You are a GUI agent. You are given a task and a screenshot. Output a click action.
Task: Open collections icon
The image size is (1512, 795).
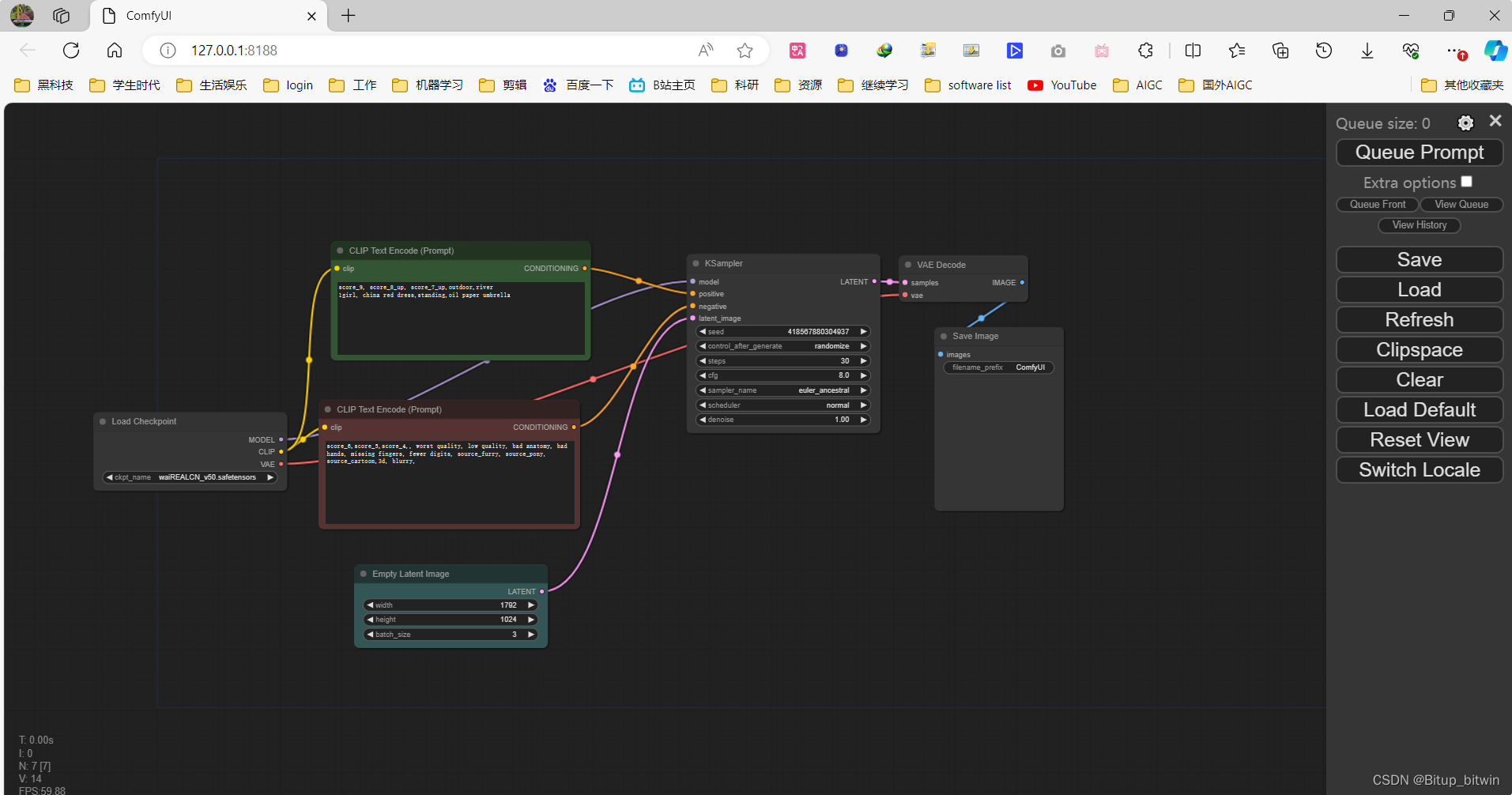pos(1280,51)
